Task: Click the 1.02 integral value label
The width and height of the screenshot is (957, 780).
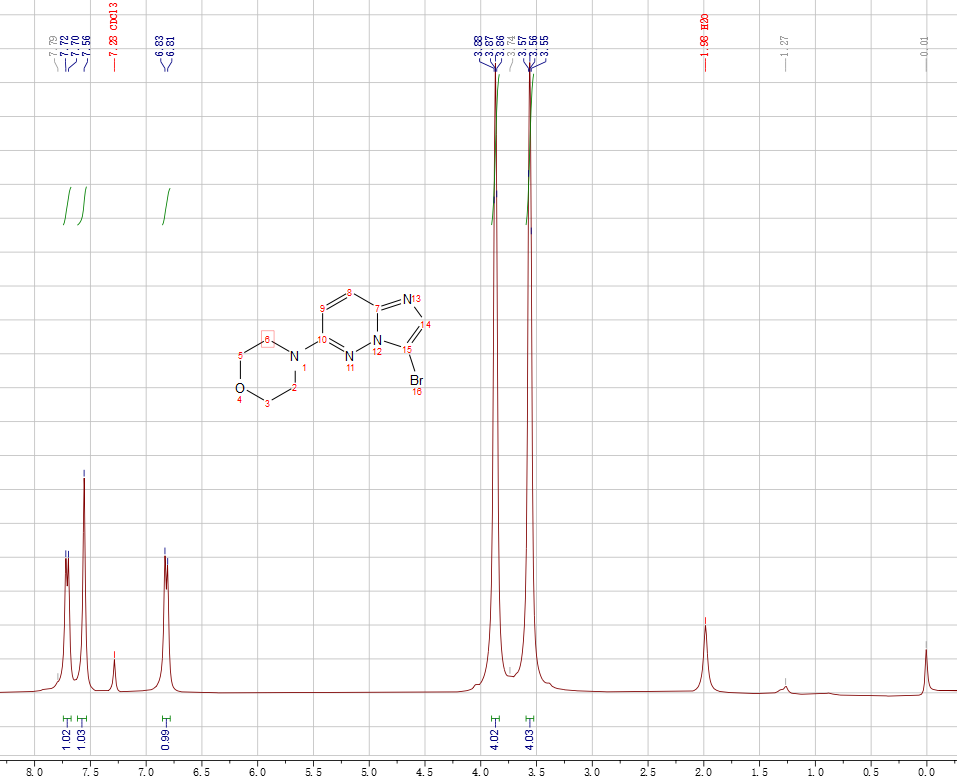Action: point(67,740)
